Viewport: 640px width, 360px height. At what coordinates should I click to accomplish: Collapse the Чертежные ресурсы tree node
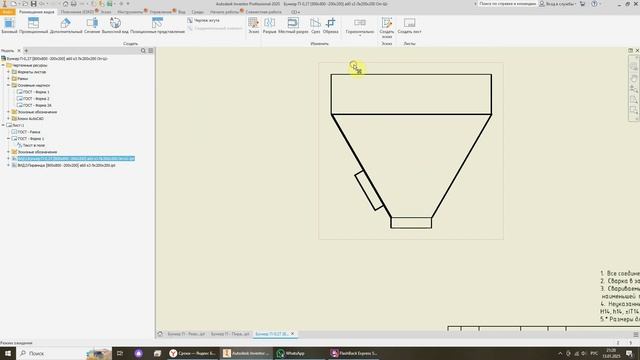point(3,65)
